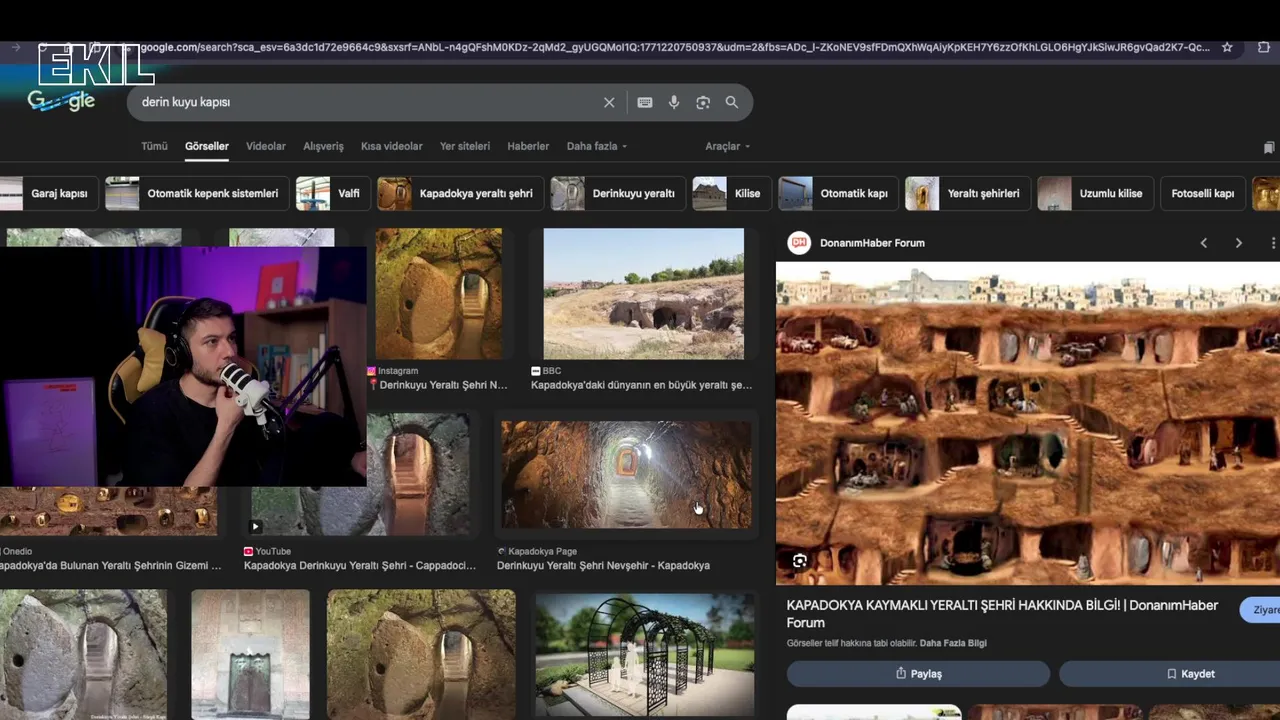Open the on-screen keyboard input tool
Screen dimensions: 1280x720
pyautogui.click(x=645, y=102)
